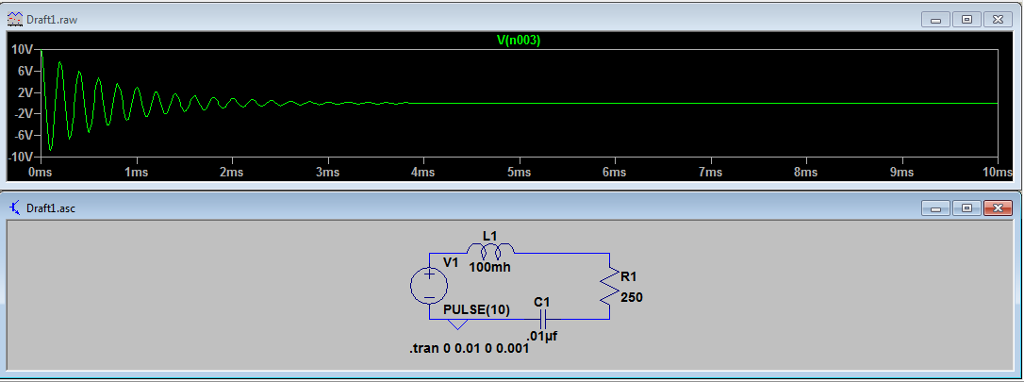Click the C1 component label
The height and width of the screenshot is (382, 1024).
(542, 302)
